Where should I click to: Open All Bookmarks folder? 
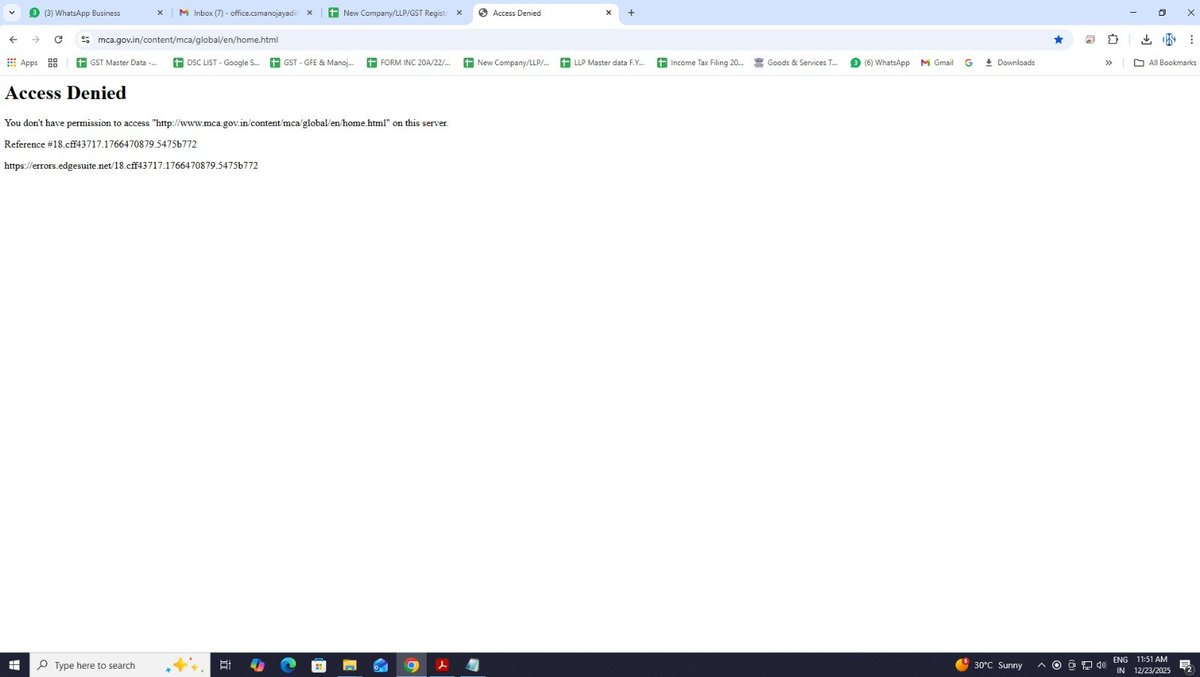(x=1165, y=62)
